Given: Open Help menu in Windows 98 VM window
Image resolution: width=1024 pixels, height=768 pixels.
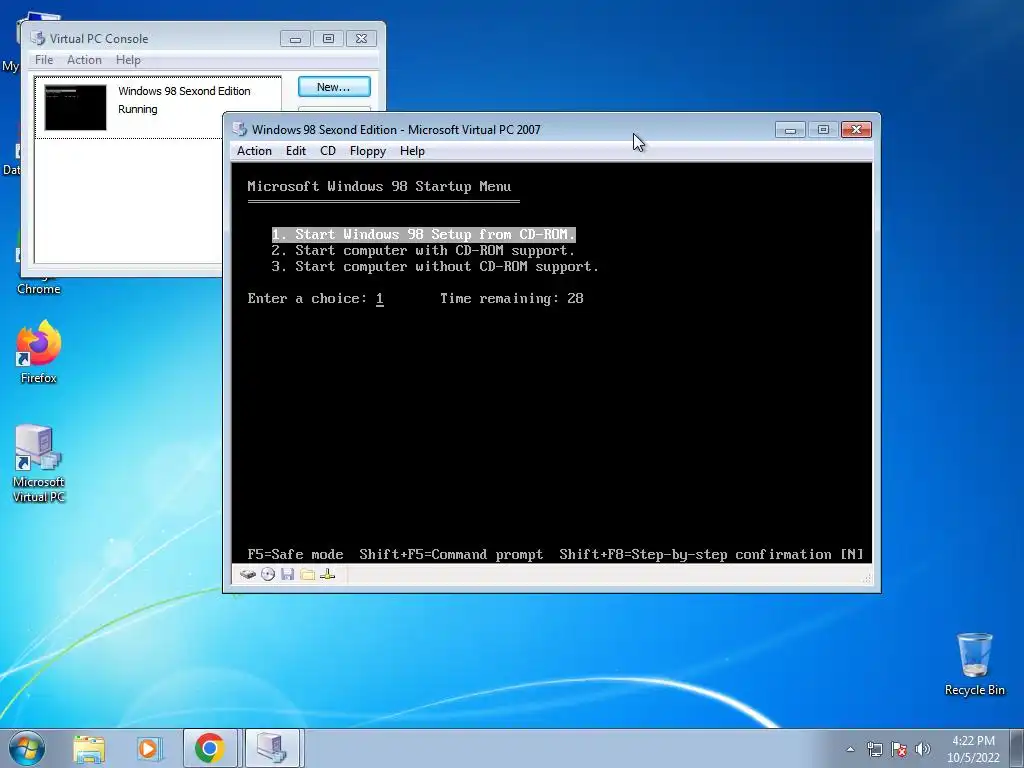Looking at the screenshot, I should pyautogui.click(x=412, y=151).
